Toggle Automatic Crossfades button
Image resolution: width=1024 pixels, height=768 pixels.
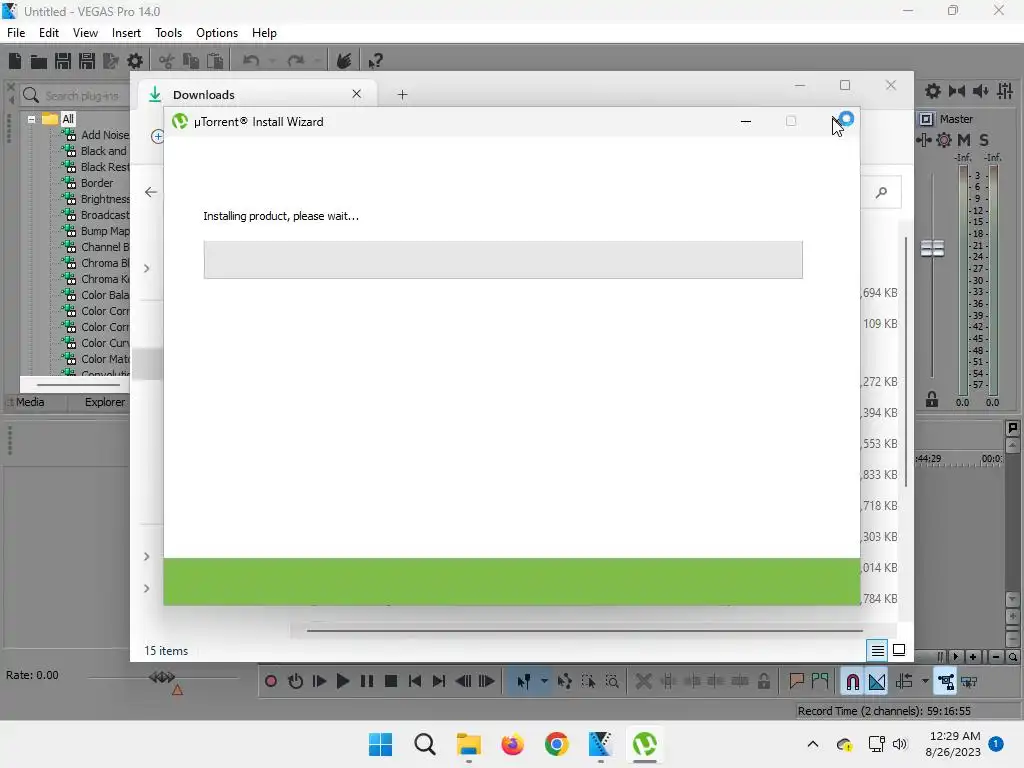(x=877, y=682)
